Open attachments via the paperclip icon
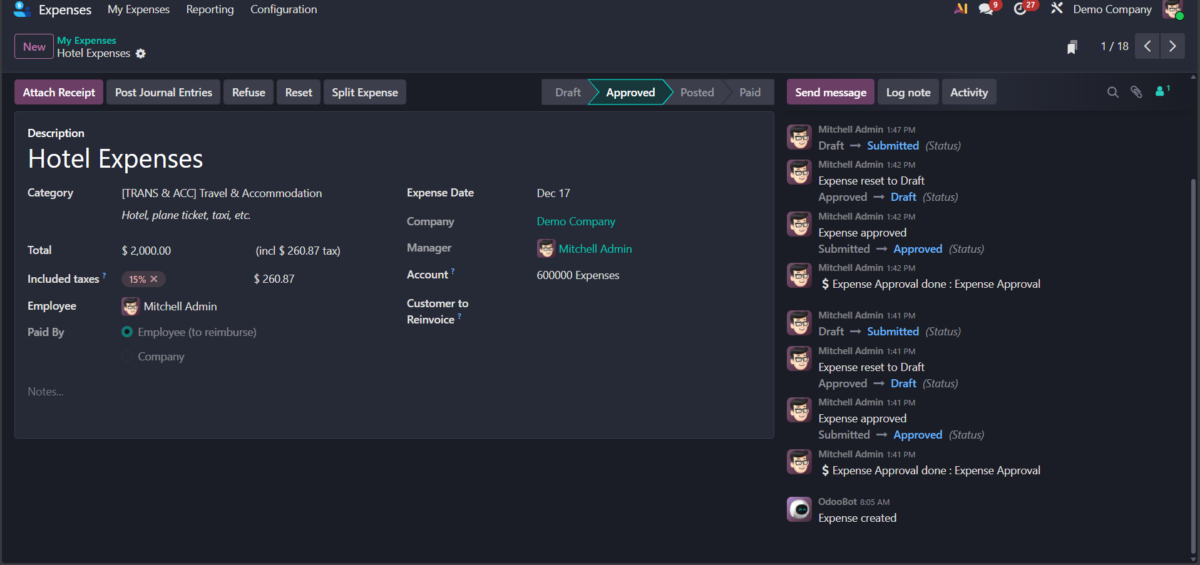The height and width of the screenshot is (565, 1200). (1136, 92)
